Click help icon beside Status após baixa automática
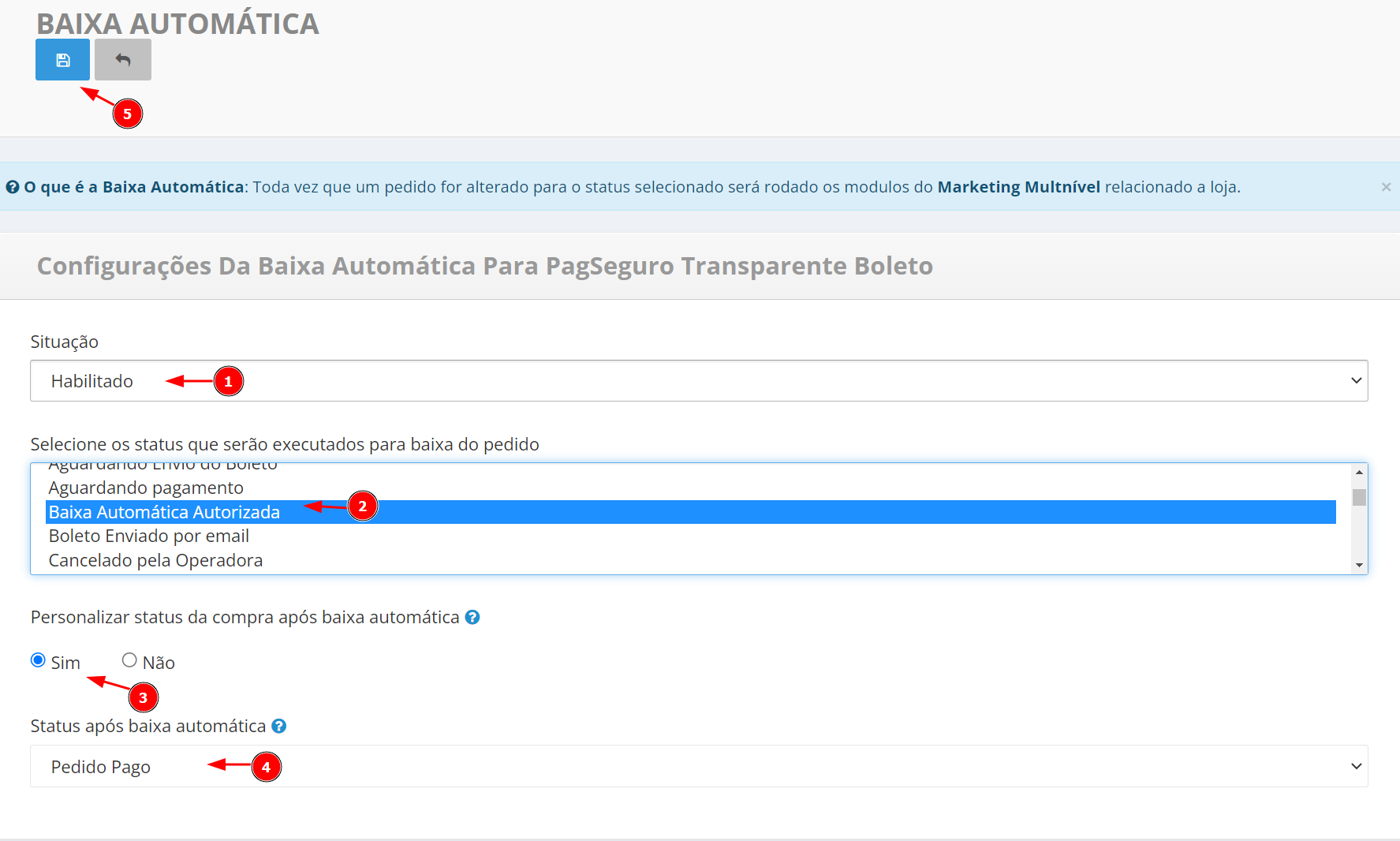 tap(279, 726)
